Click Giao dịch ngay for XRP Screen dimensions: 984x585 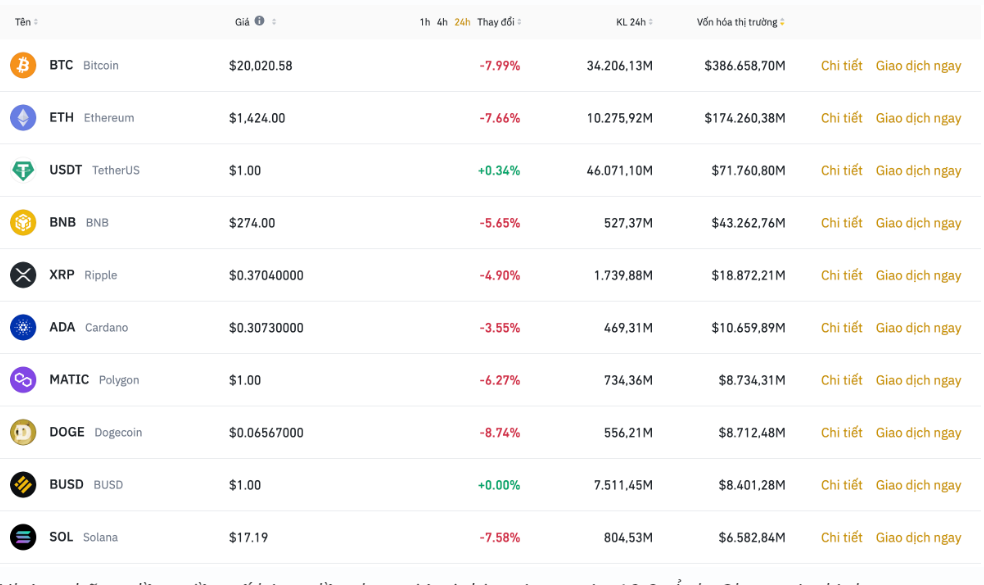pyautogui.click(x=918, y=276)
